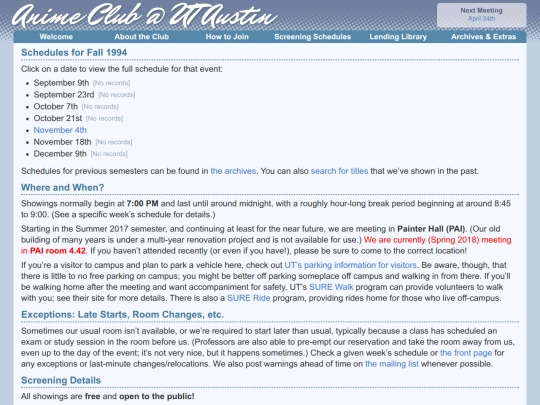Image resolution: width=540 pixels, height=405 pixels.
Task: Click the Anime Club @ UT Austin logo
Action: [144, 15]
